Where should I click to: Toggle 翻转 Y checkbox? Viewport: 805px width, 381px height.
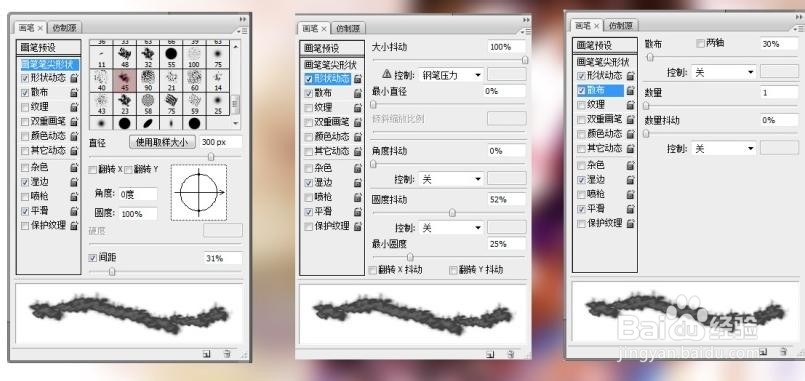pos(128,169)
